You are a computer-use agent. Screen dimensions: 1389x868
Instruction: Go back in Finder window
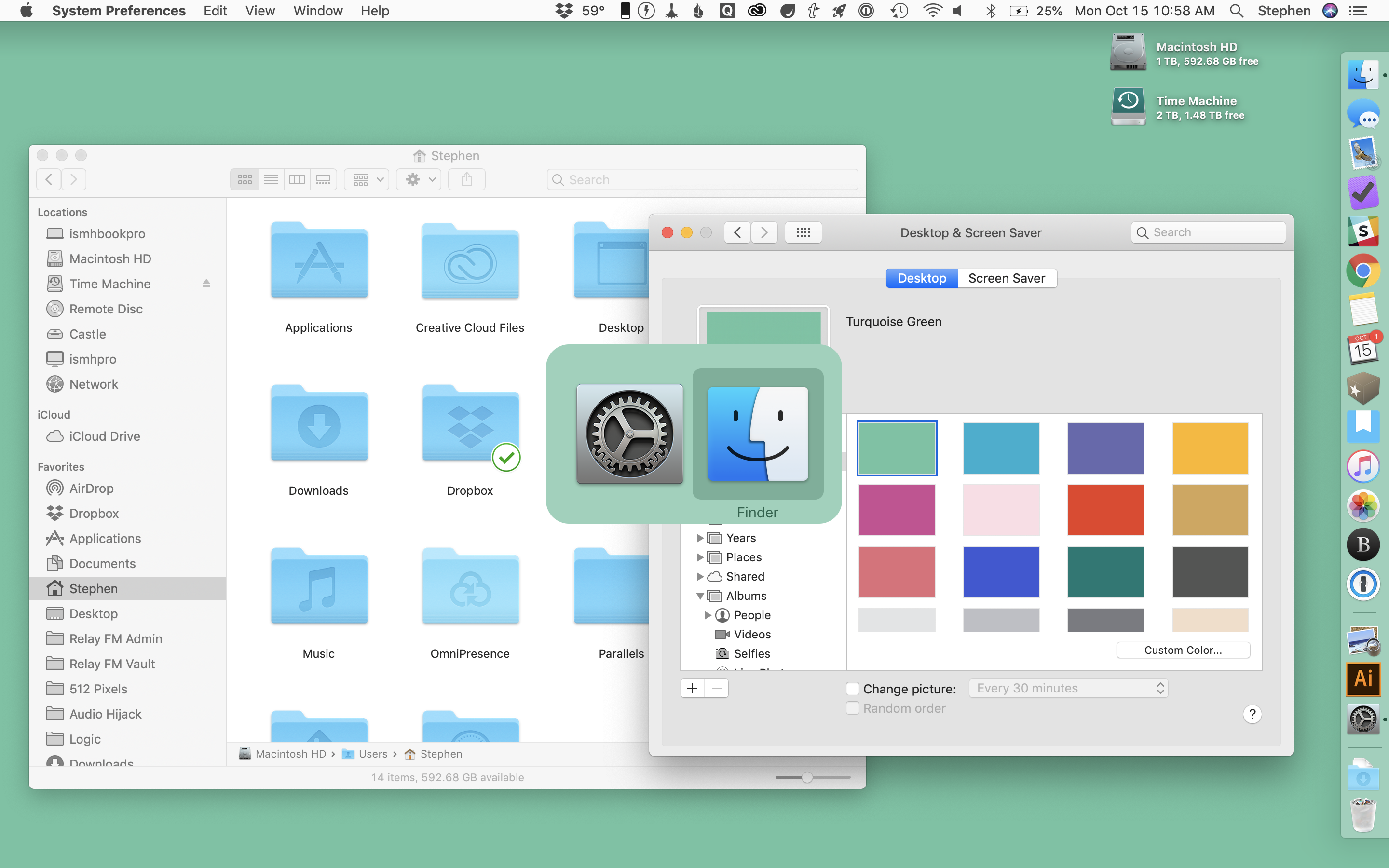pos(49,180)
